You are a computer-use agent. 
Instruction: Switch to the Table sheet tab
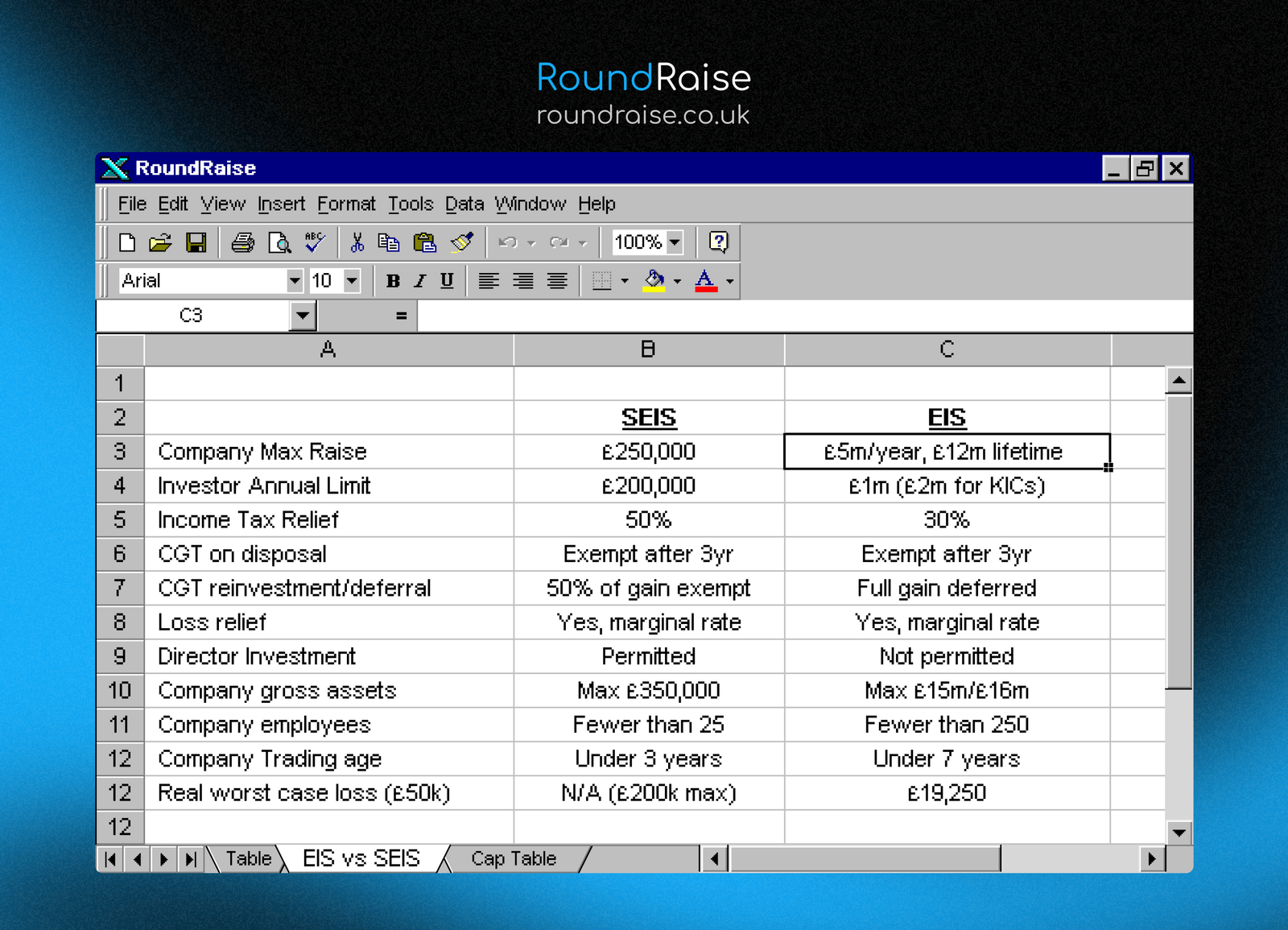click(x=248, y=859)
